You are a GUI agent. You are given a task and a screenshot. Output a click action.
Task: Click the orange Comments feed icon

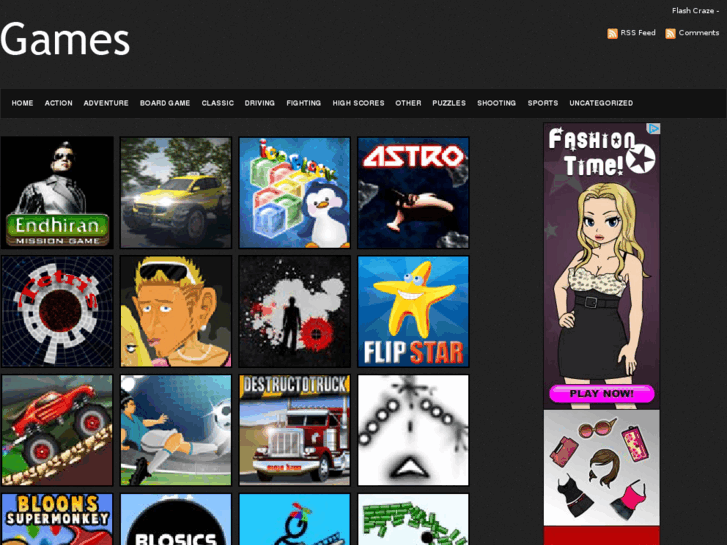pos(670,33)
